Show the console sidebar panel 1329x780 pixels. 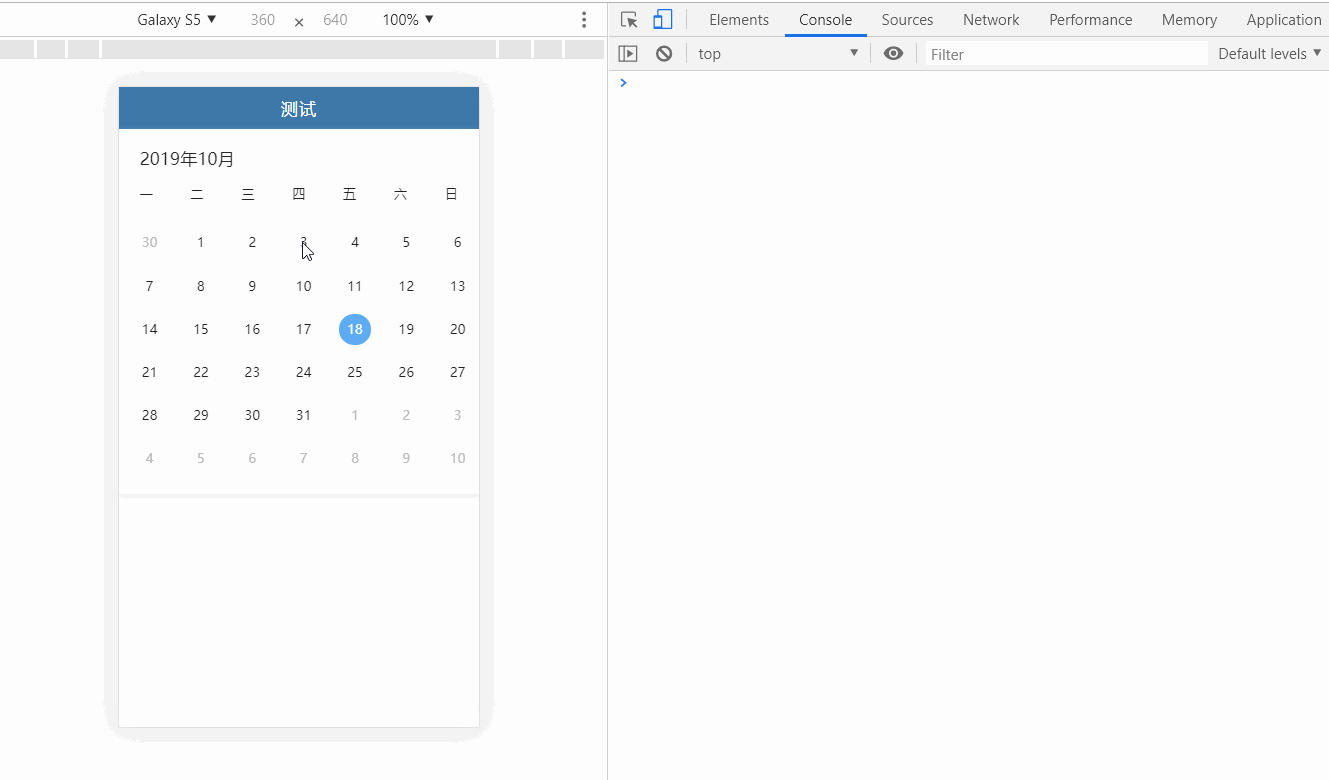point(628,54)
